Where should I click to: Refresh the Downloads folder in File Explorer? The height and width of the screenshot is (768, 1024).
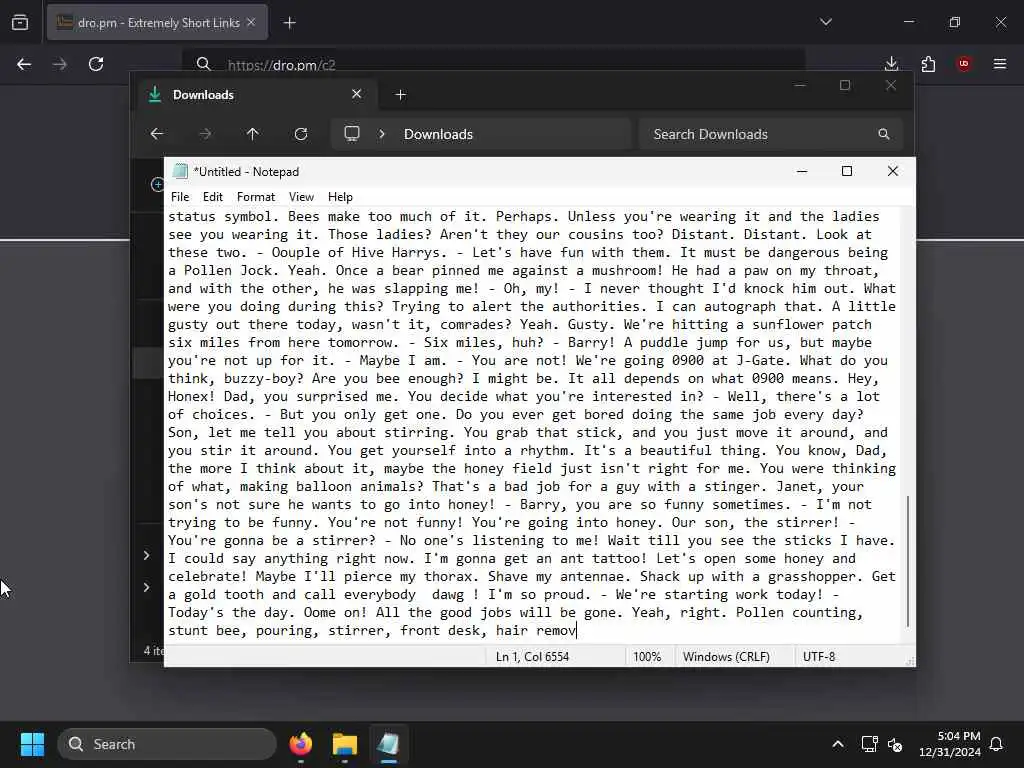tap(301, 134)
